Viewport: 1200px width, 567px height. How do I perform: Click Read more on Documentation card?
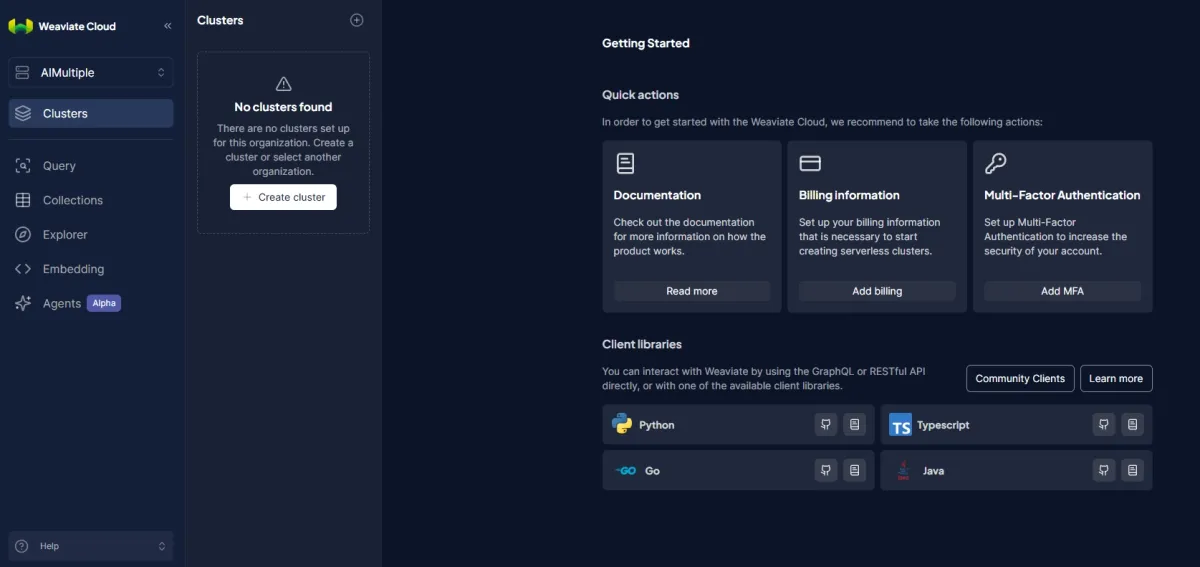click(692, 291)
